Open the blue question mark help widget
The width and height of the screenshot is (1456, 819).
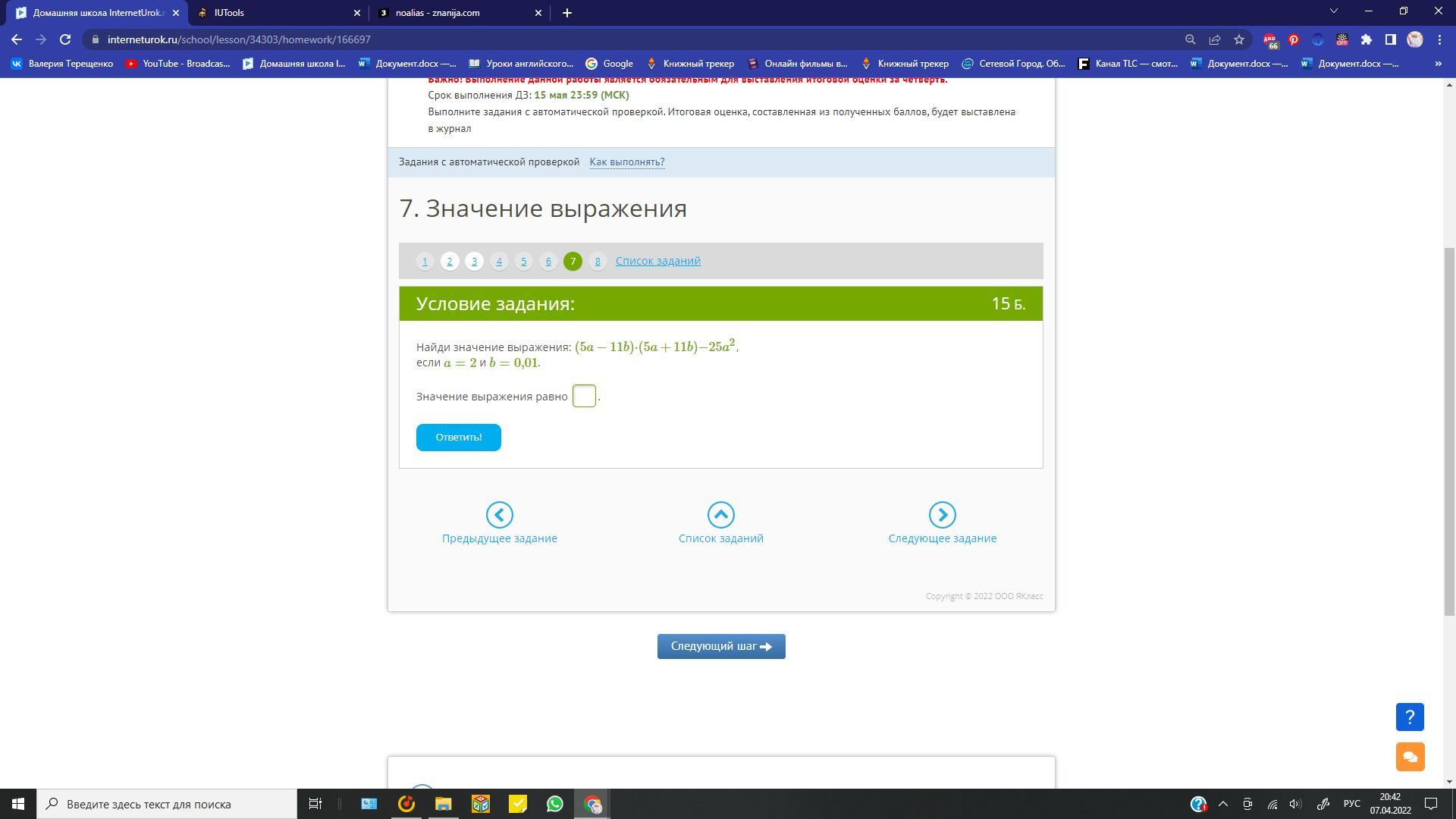(x=1410, y=717)
